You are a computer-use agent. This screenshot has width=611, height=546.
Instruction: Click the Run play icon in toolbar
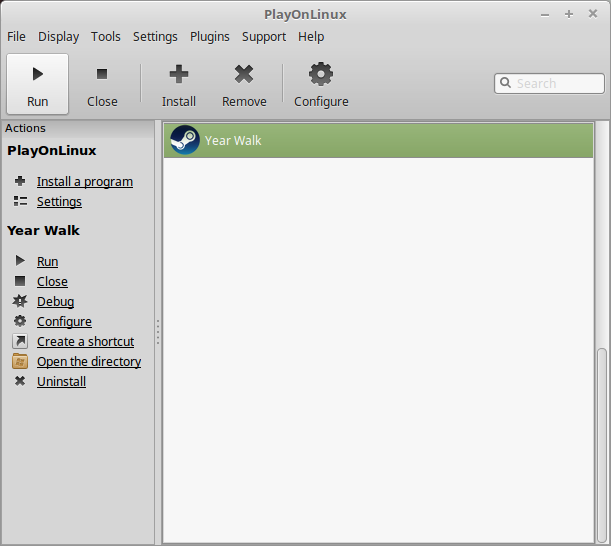38,74
